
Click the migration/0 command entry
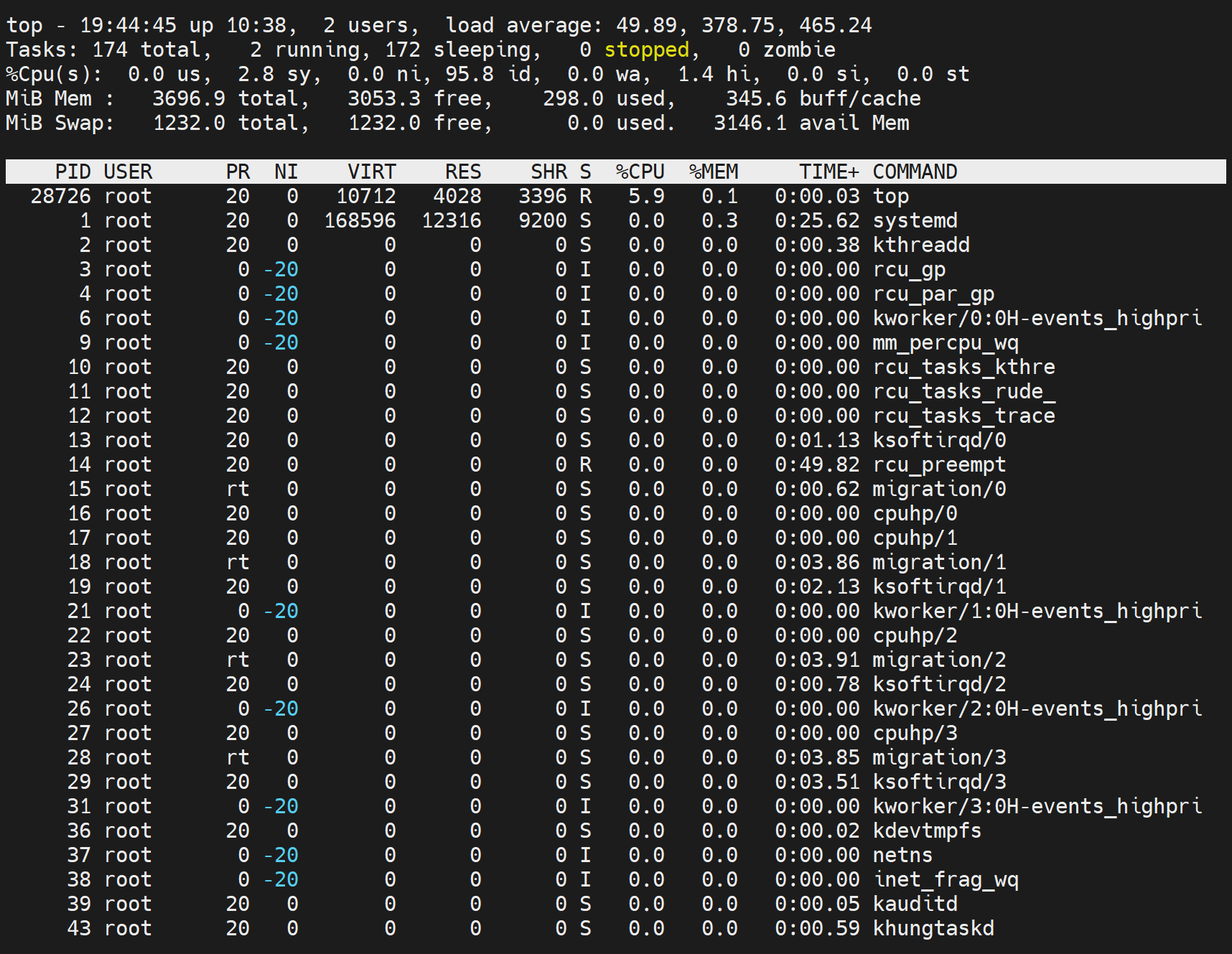938,489
